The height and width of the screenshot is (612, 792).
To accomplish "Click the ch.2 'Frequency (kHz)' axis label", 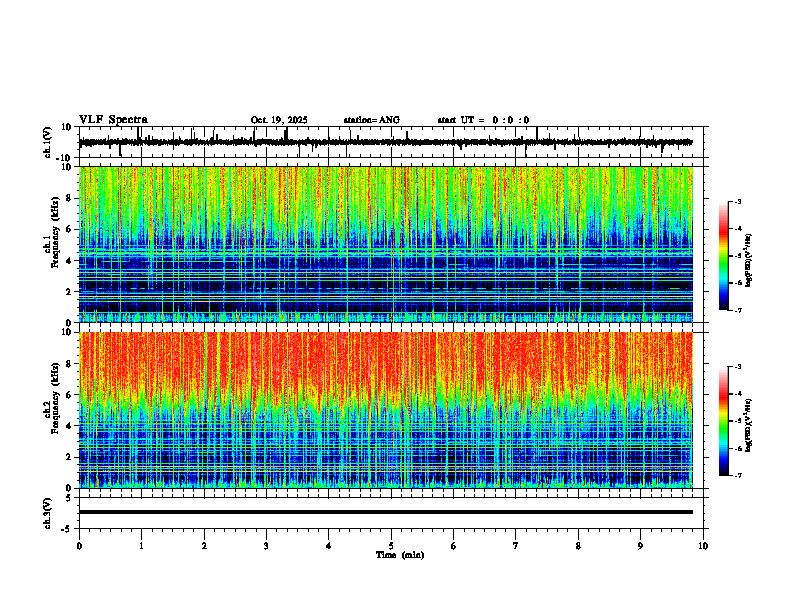I will (x=55, y=398).
